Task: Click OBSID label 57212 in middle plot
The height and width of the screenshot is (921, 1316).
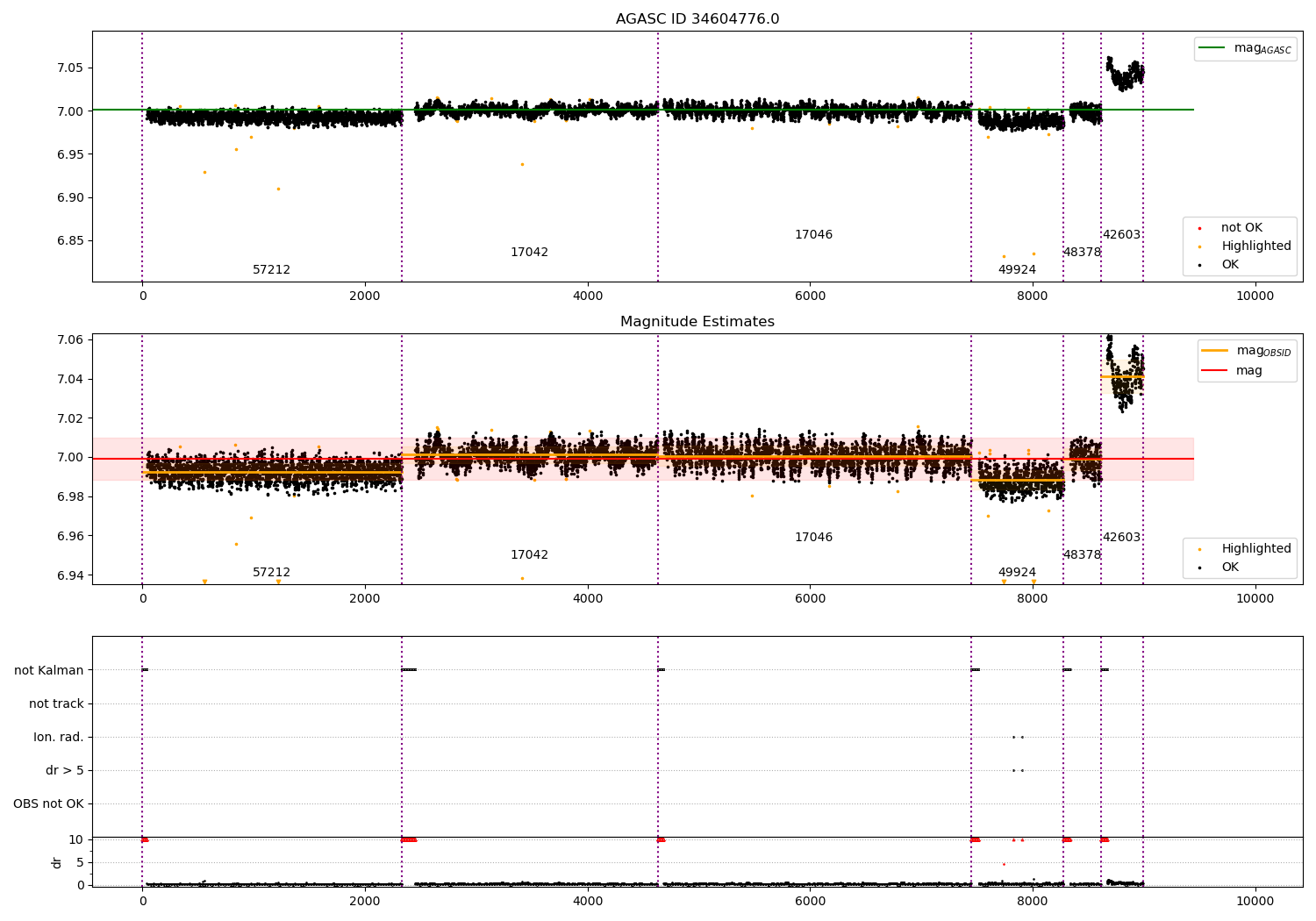Action: click(x=272, y=573)
